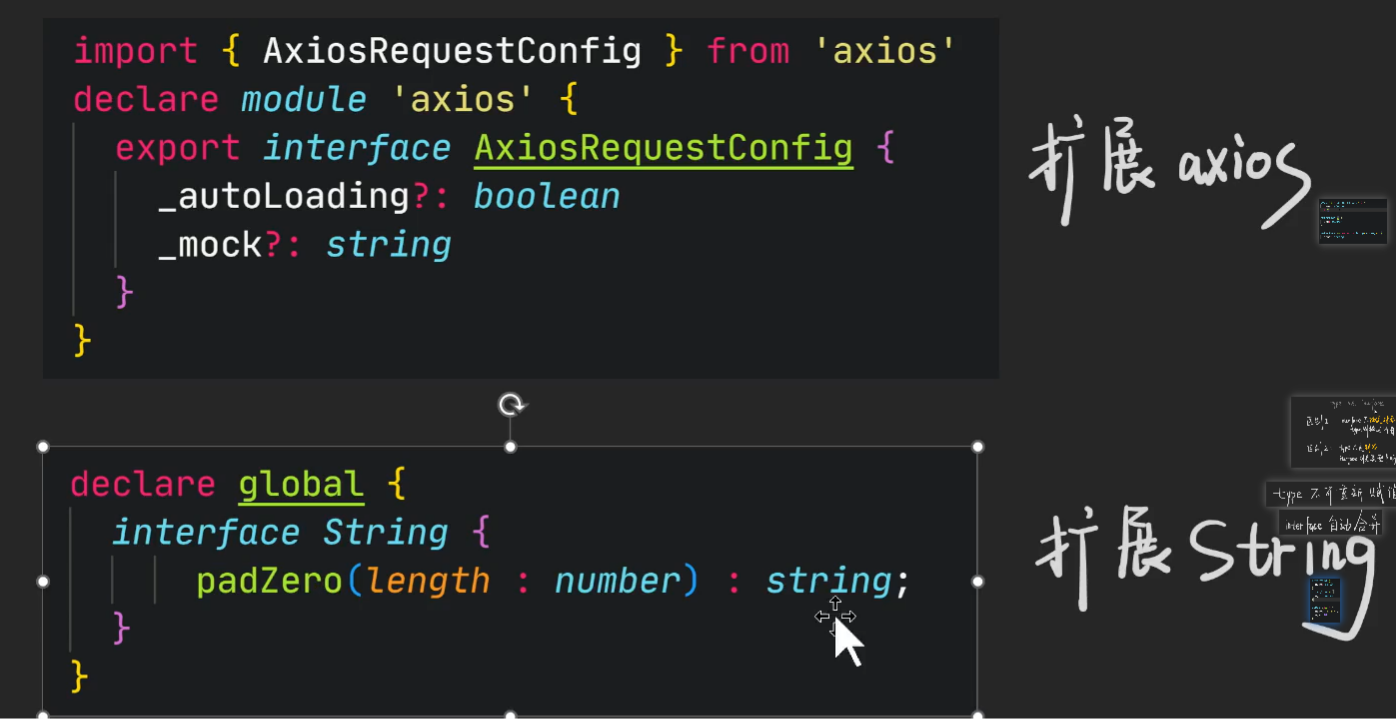Select the small blue-outlined thumbnail below String handwriting
The width and height of the screenshot is (1397, 719).
coord(1325,600)
